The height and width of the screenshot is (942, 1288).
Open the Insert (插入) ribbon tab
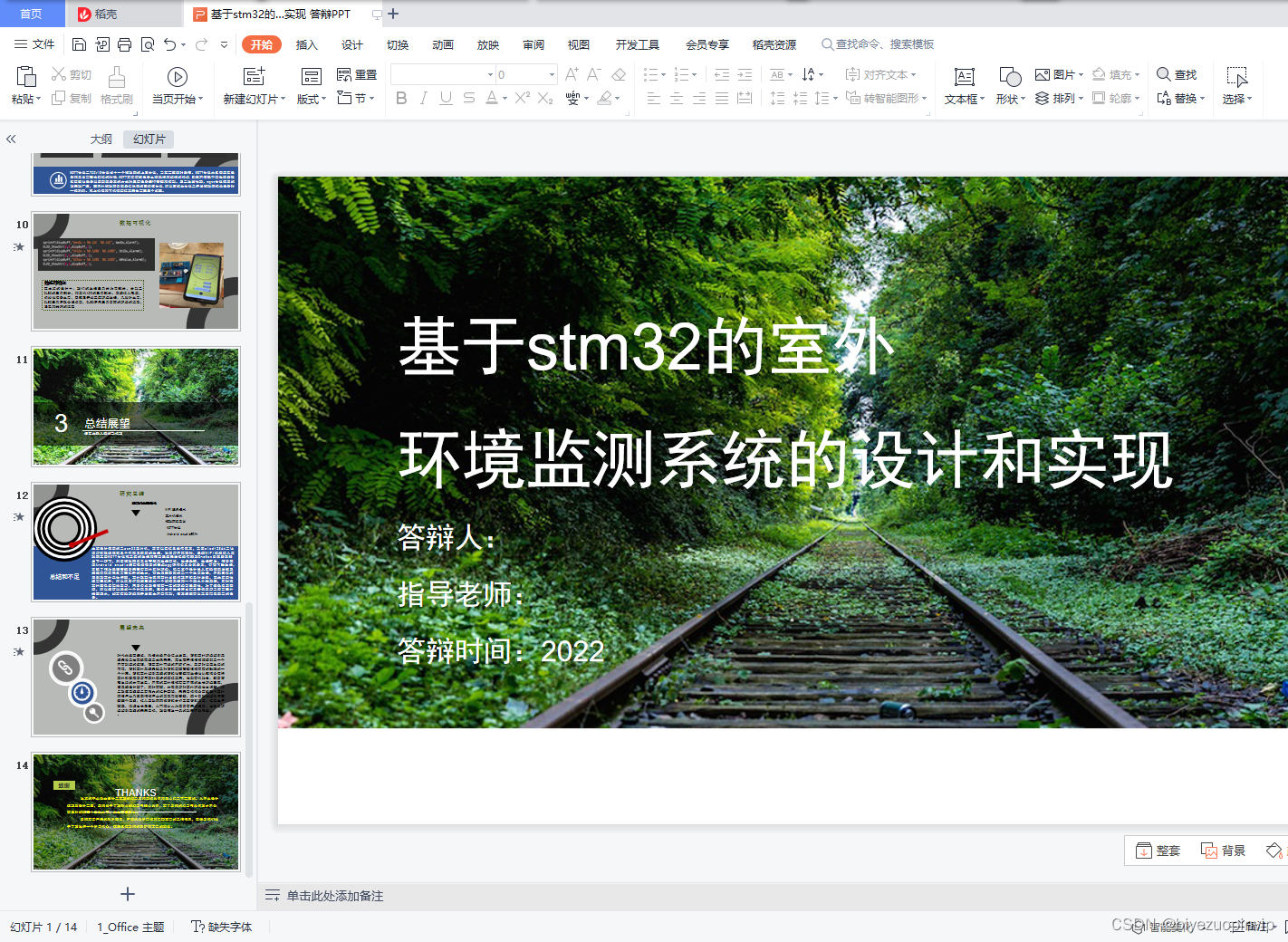(307, 44)
